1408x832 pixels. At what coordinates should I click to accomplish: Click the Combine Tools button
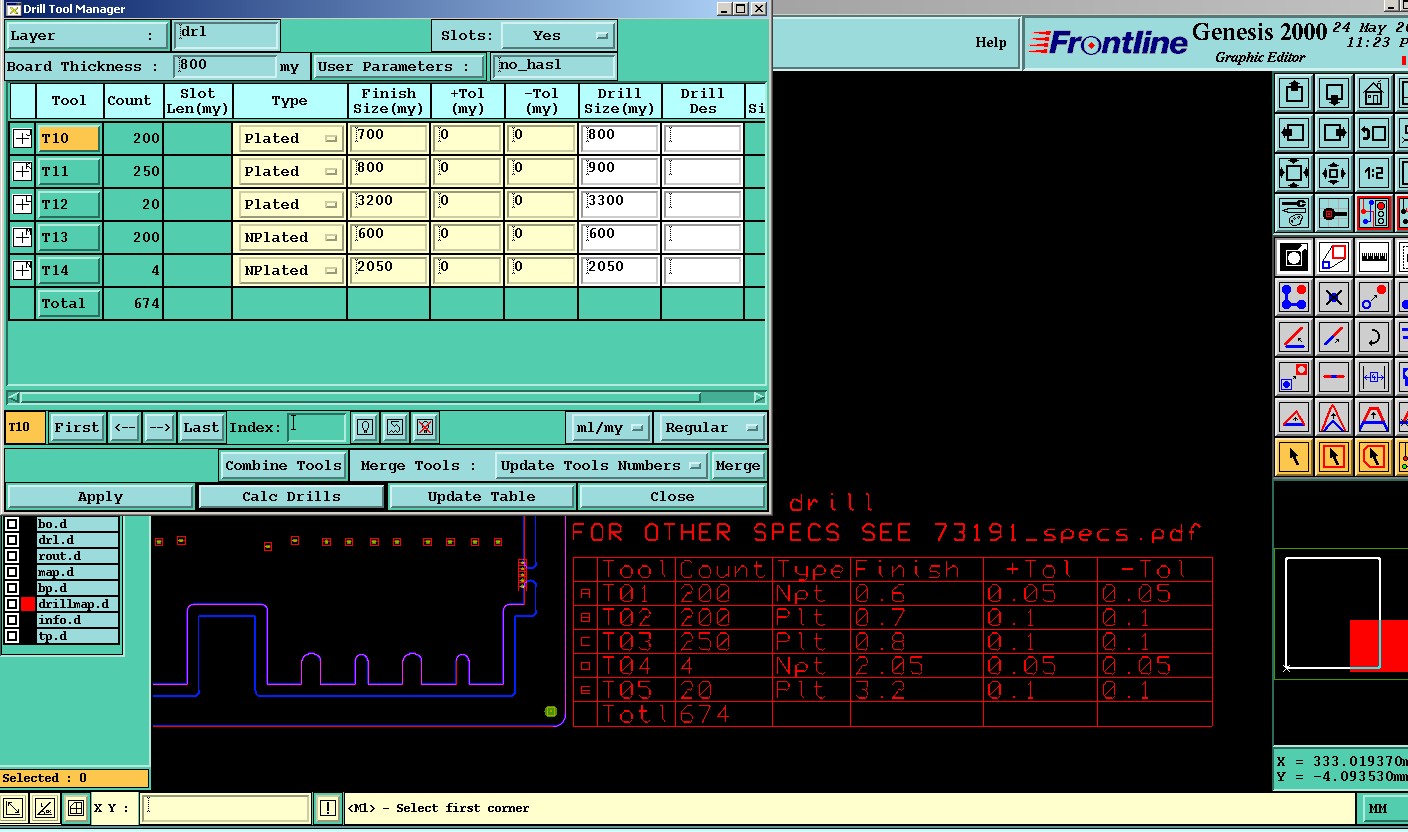(283, 466)
